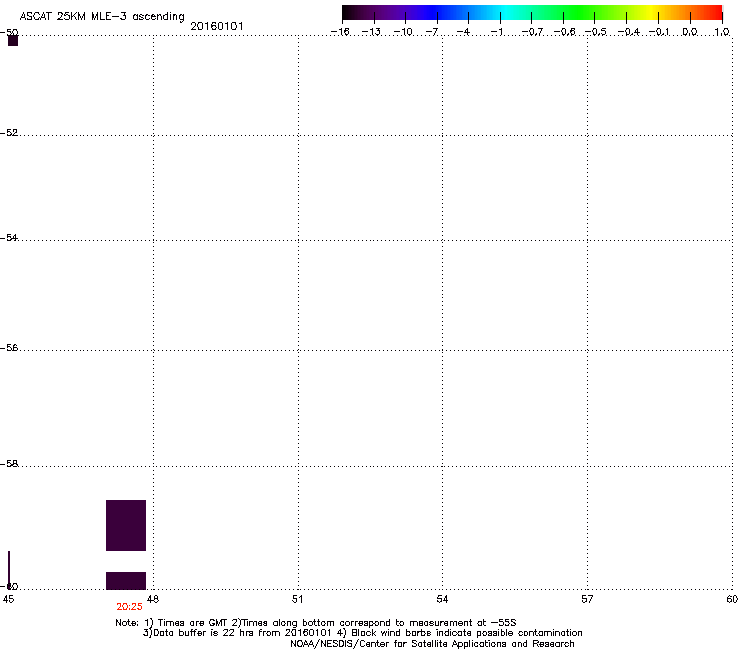Image resolution: width=740 pixels, height=650 pixels.
Task: Click the large dark purple data block
Action: click(126, 525)
